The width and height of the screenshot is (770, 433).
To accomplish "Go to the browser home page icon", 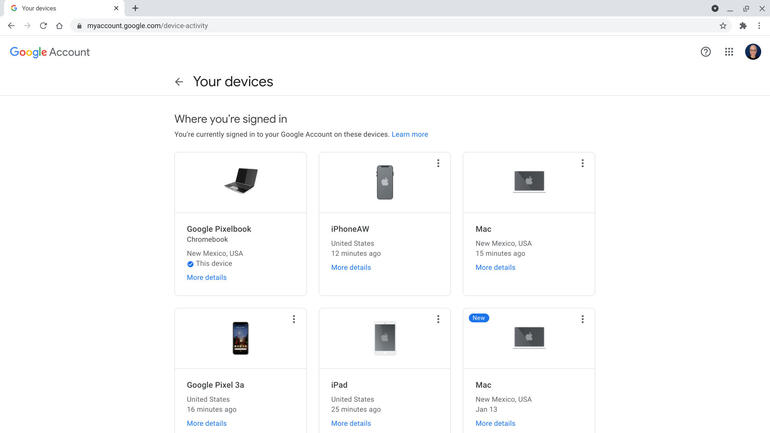I will pyautogui.click(x=59, y=26).
